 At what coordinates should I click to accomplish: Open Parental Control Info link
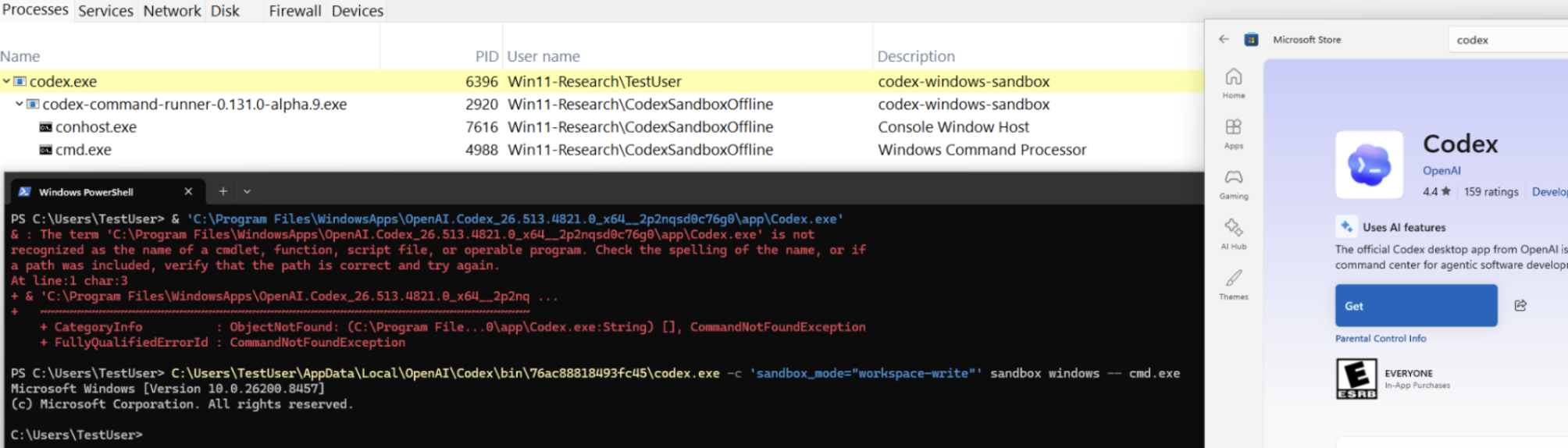pyautogui.click(x=1381, y=338)
